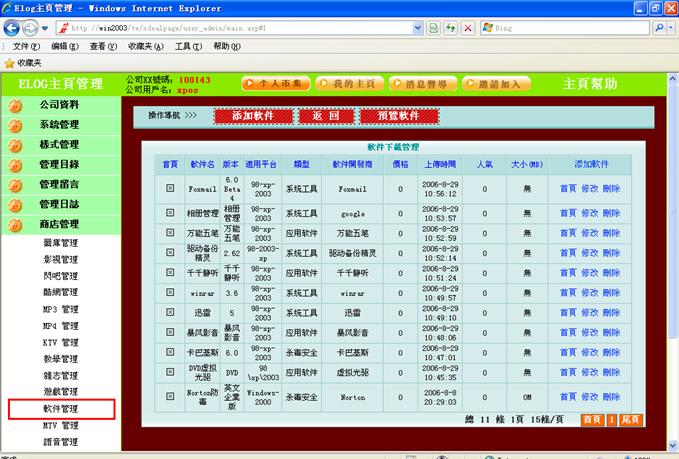The image size is (679, 459).
Task: Click 刪除 link in the Norton row
Action: 611,398
